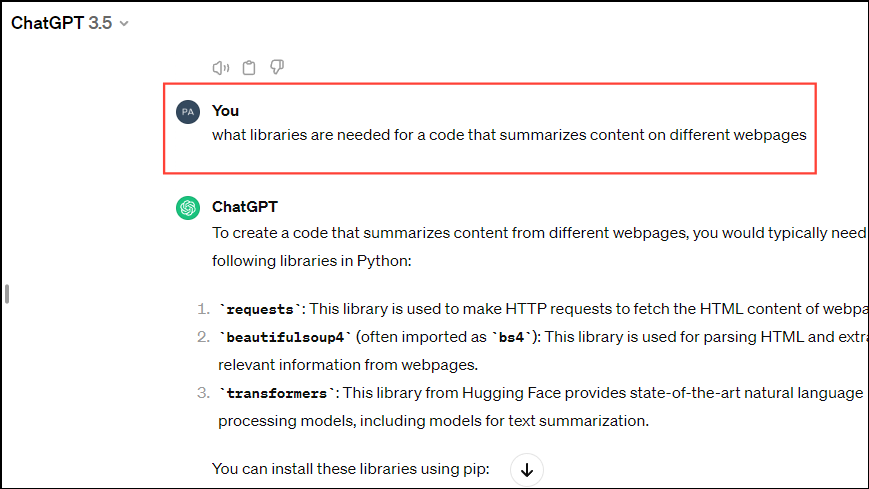Click the green ChatGPT logo avatar

(188, 208)
